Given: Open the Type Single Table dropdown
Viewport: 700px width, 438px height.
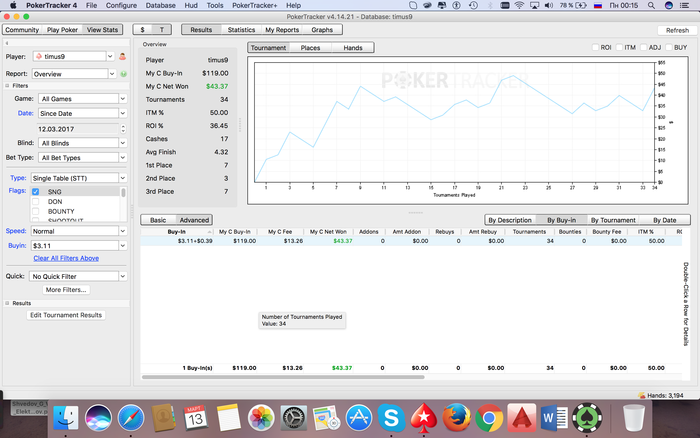Looking at the screenshot, I should 122,178.
